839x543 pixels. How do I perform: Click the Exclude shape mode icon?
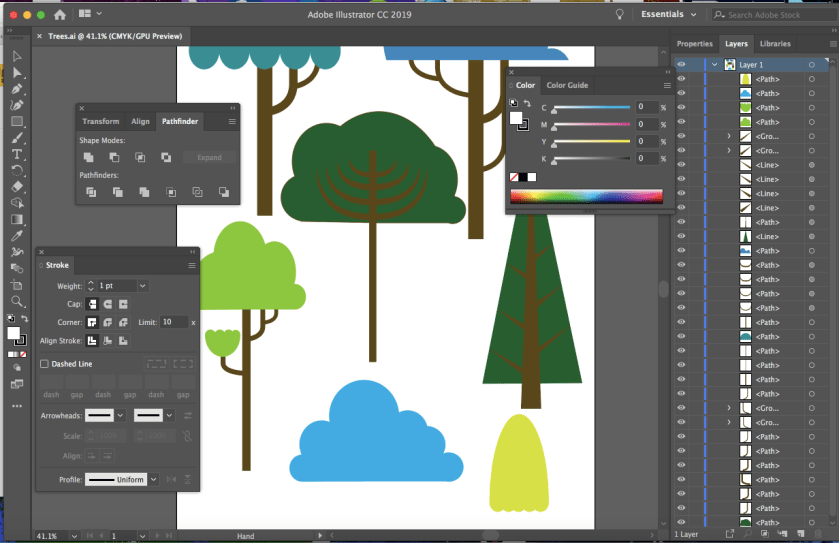click(x=166, y=157)
